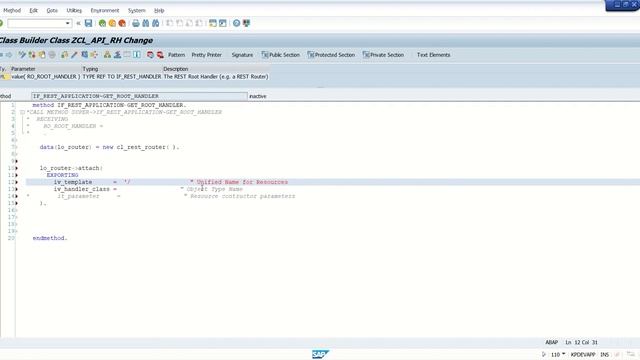Open the Public Section
Image resolution: width=640 pixels, height=360 pixels.
click(280, 55)
